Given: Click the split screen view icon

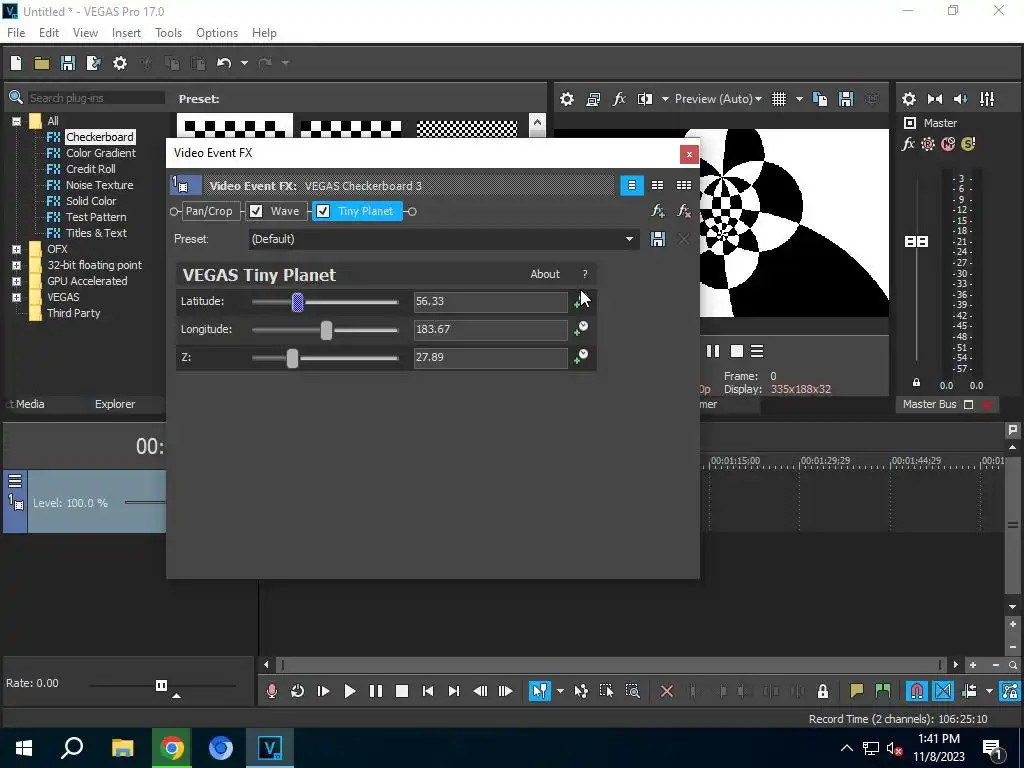Looking at the screenshot, I should (645, 99).
